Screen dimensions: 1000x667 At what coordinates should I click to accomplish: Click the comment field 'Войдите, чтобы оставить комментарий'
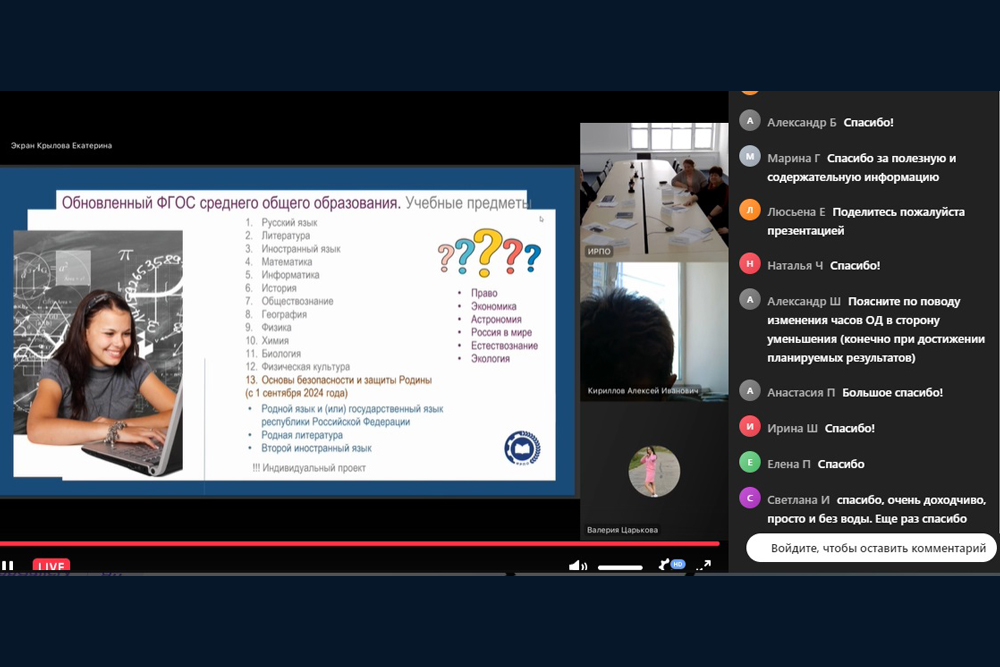870,548
